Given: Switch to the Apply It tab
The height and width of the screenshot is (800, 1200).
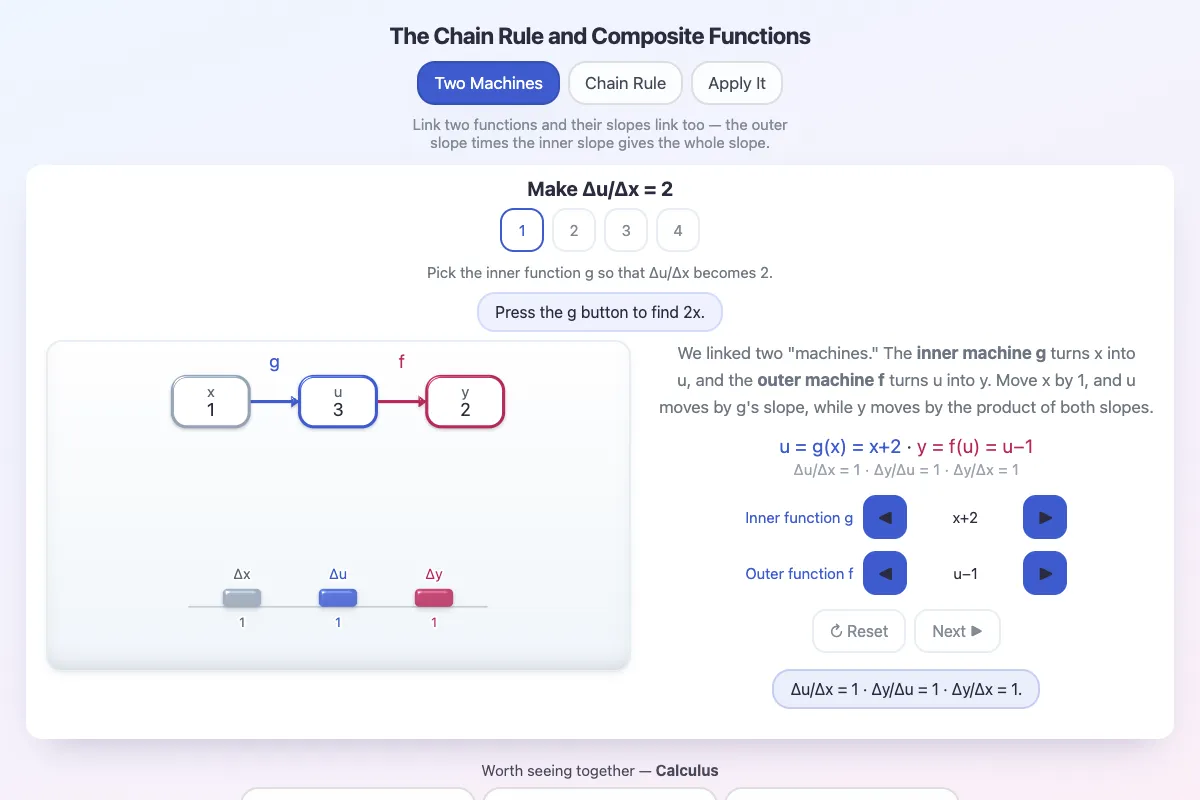Looking at the screenshot, I should click(737, 83).
